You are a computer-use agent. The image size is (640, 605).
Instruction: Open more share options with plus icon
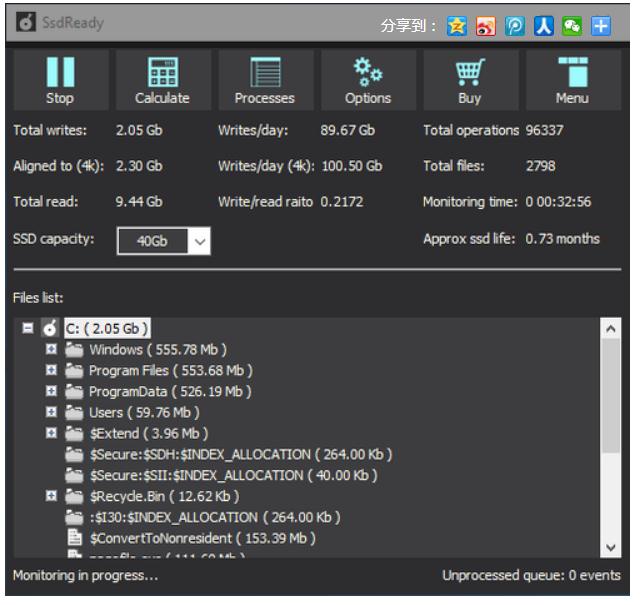[601, 26]
